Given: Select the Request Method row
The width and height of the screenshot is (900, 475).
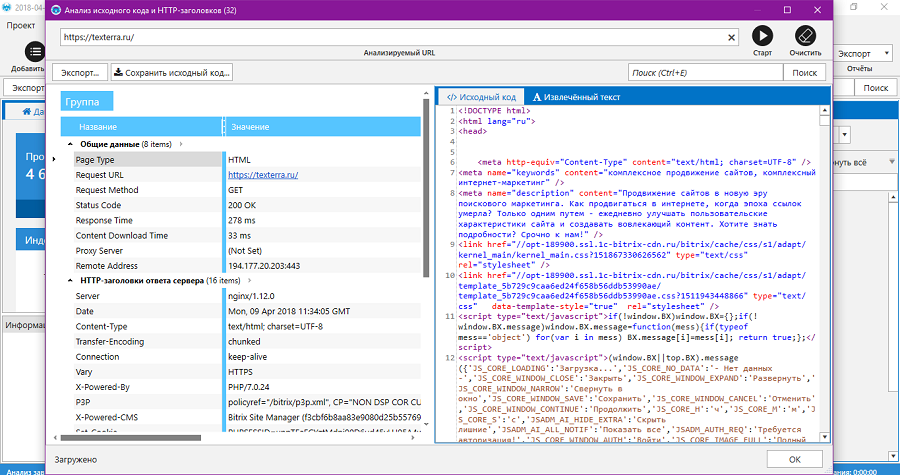Looking at the screenshot, I should point(247,190).
